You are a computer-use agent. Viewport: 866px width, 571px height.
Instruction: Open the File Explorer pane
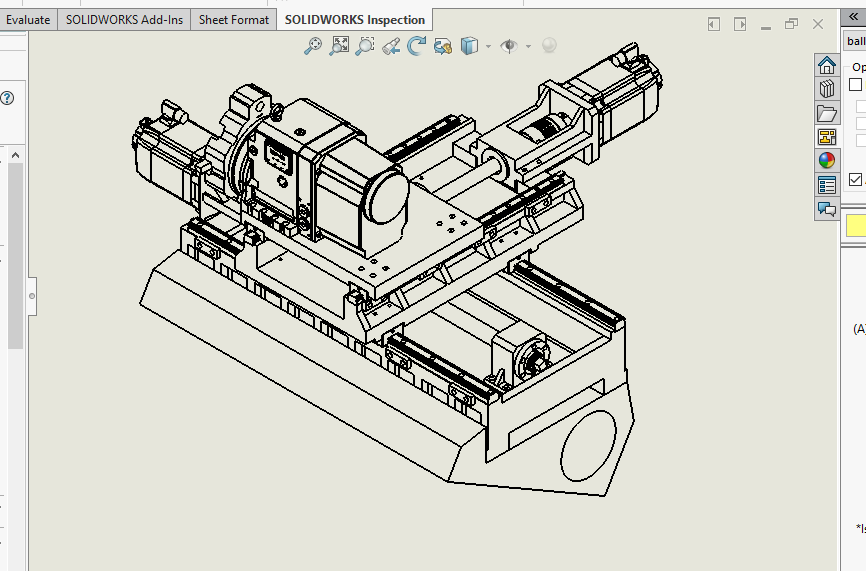tap(827, 113)
